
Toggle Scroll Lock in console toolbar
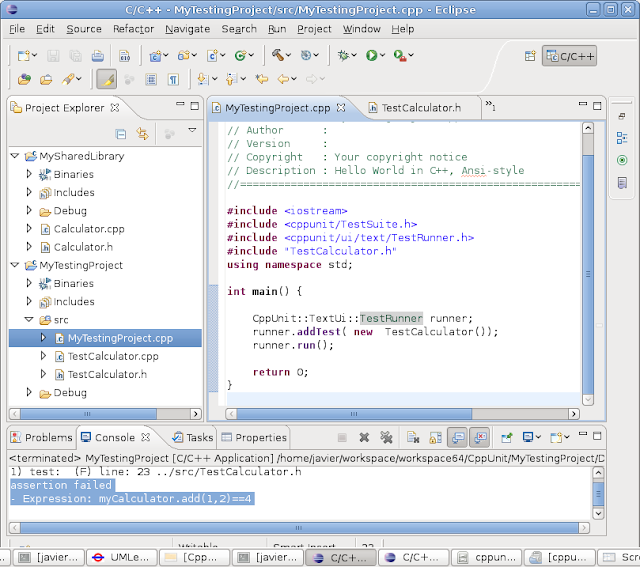(x=435, y=438)
